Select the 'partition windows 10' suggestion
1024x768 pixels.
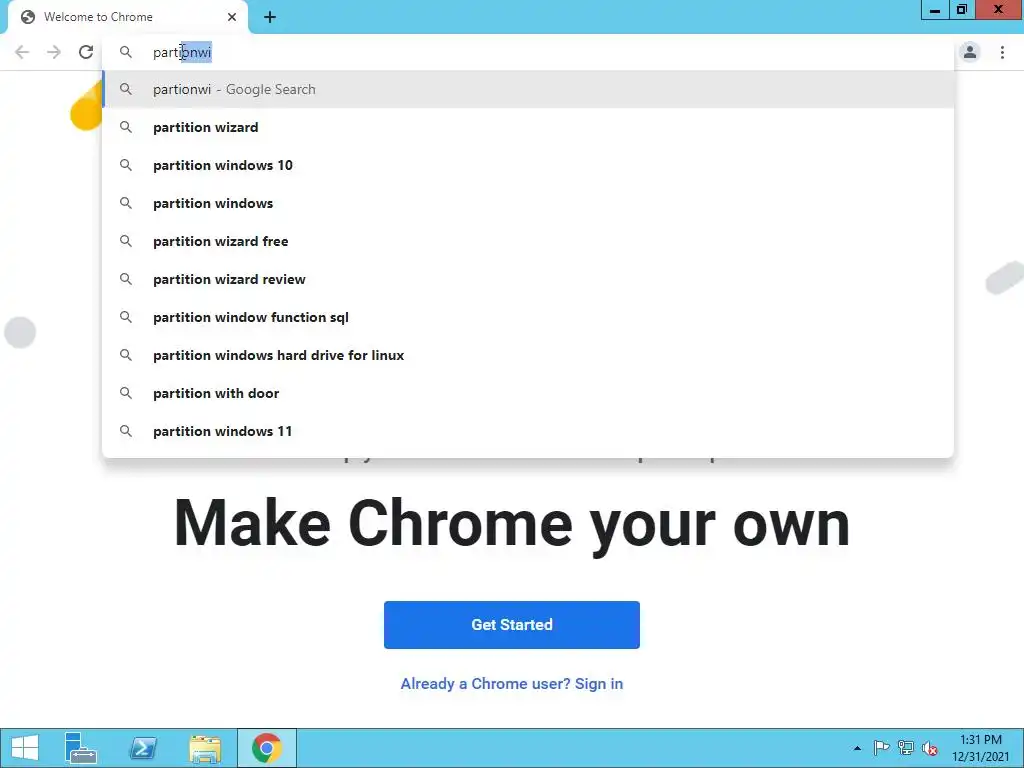coord(529,165)
